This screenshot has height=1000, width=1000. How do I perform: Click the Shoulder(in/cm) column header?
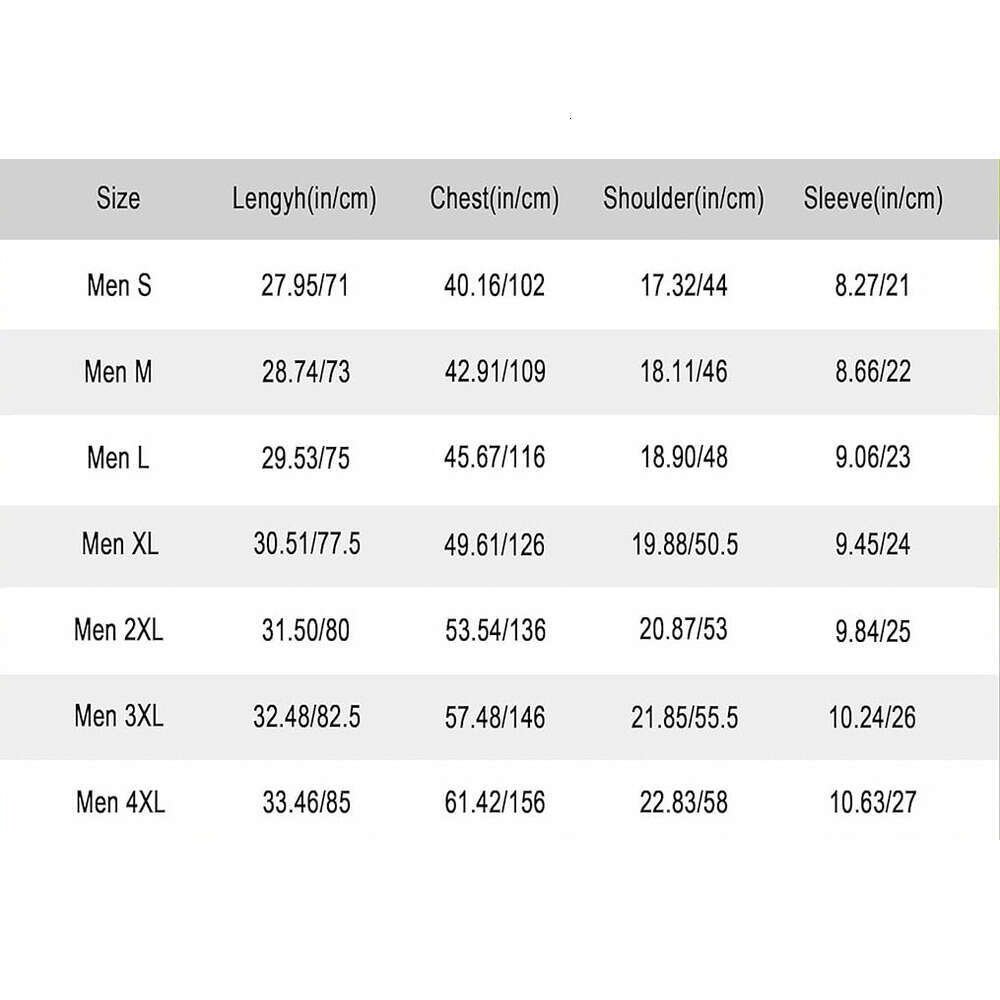[x=683, y=199]
